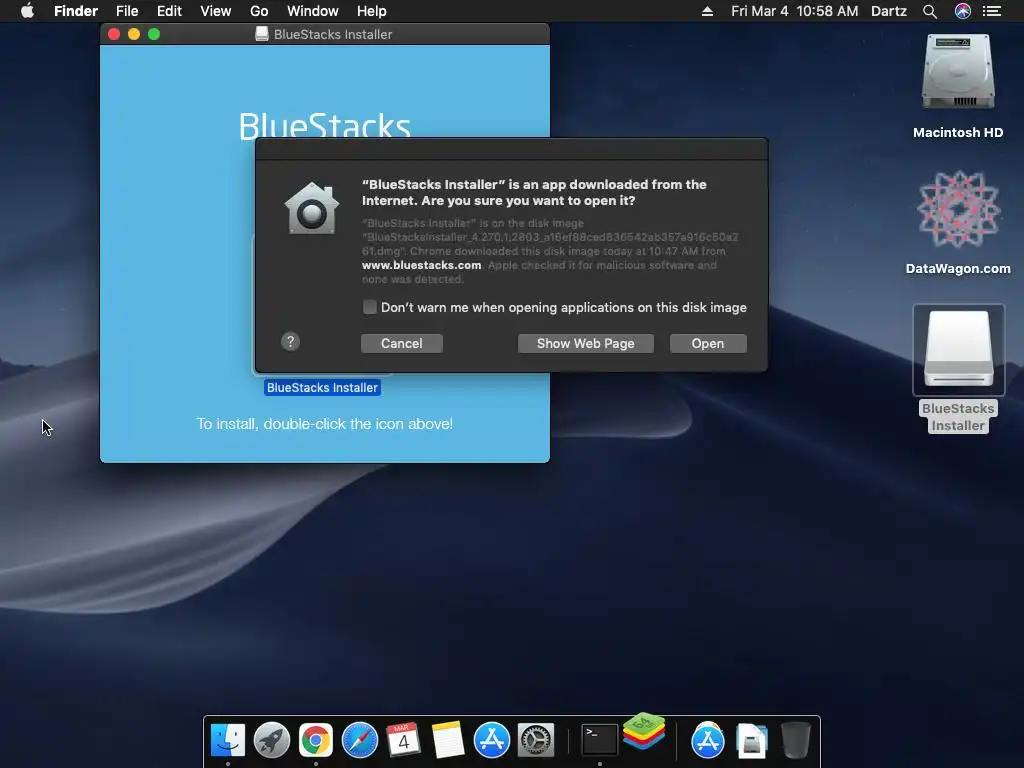1024x768 pixels.
Task: Activate Siri from menu bar
Action: coord(963,11)
